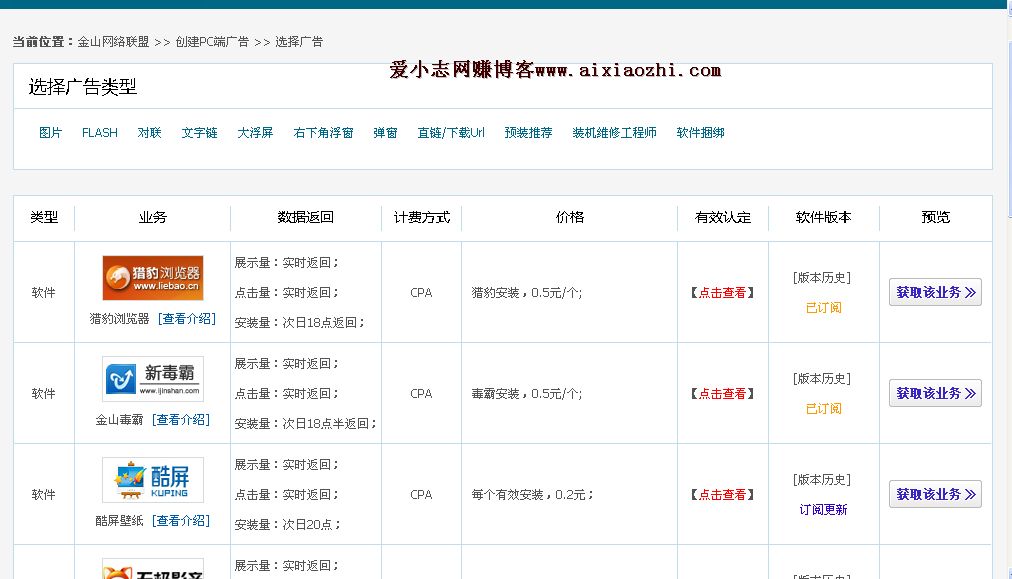Select the 装机维修工程师 ad type
Screen dimensions: 1012x579
point(614,132)
